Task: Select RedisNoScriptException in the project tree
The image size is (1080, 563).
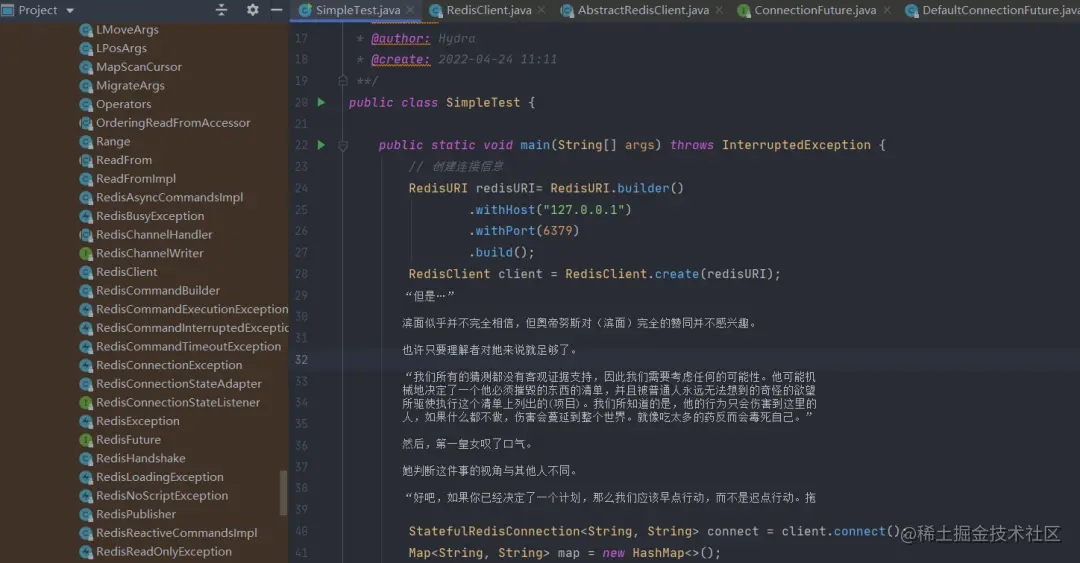Action: coord(162,495)
